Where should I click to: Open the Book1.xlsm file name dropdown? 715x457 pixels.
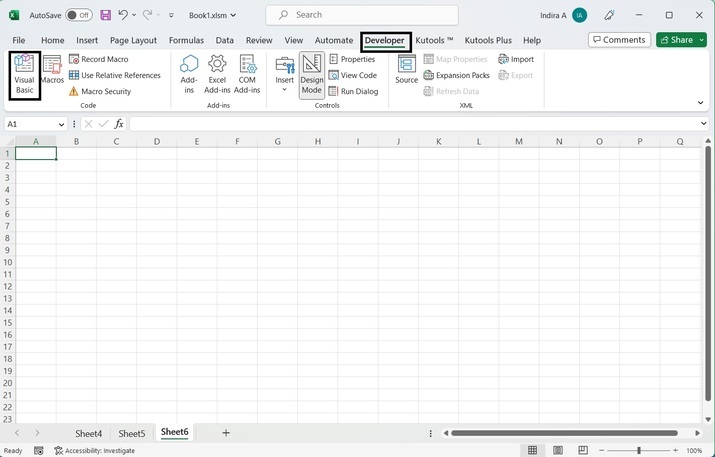tap(212, 15)
